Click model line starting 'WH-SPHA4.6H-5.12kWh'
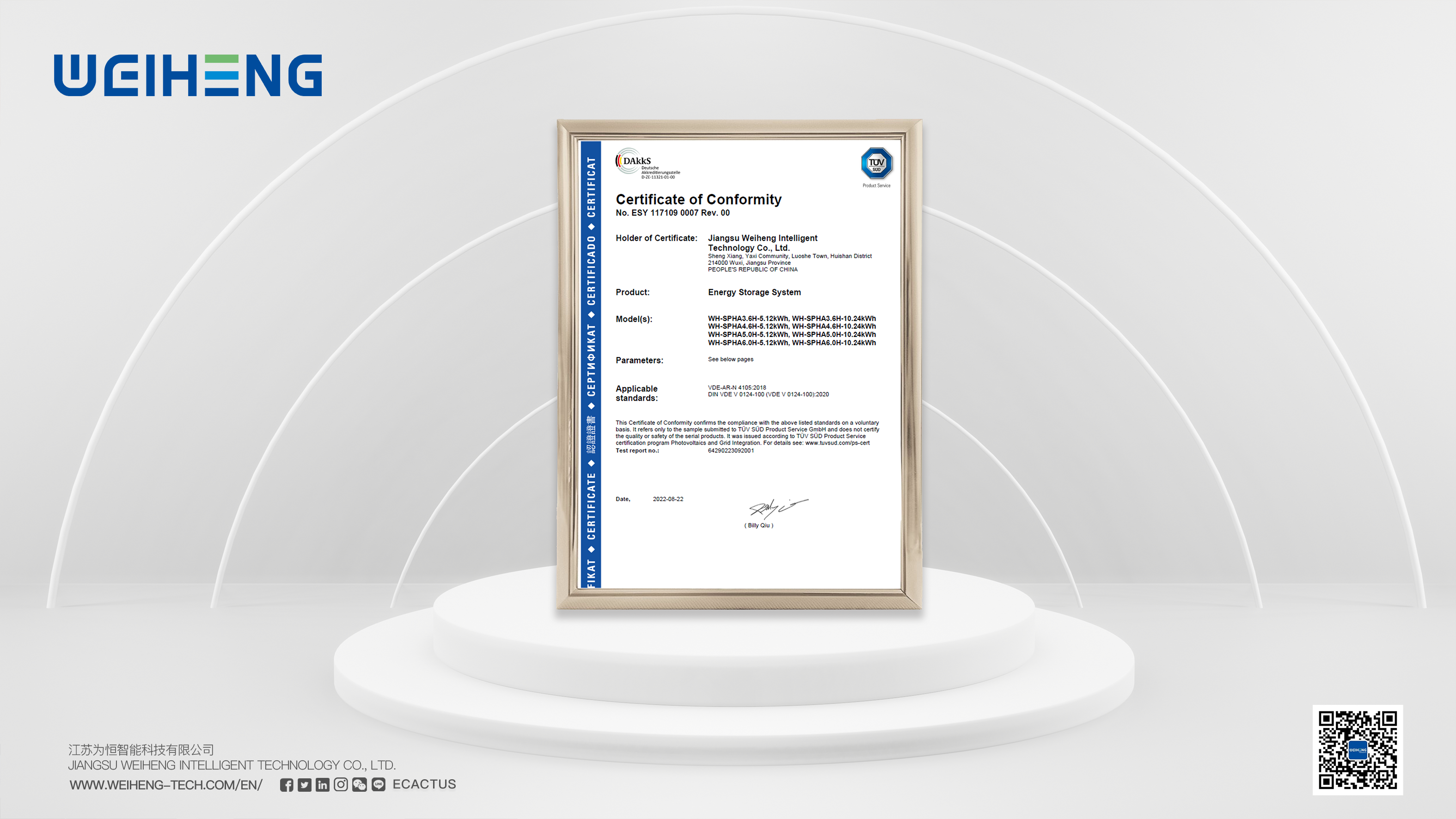The image size is (1456, 819). click(792, 327)
